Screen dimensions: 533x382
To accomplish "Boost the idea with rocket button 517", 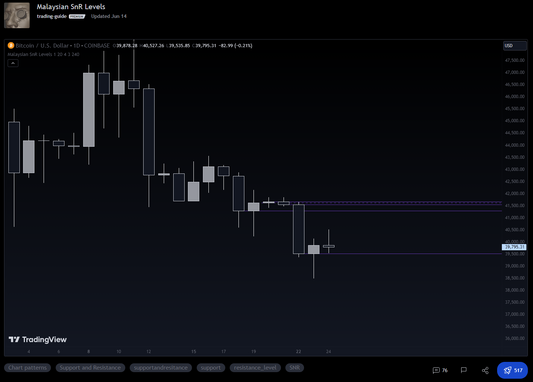I will point(512,370).
